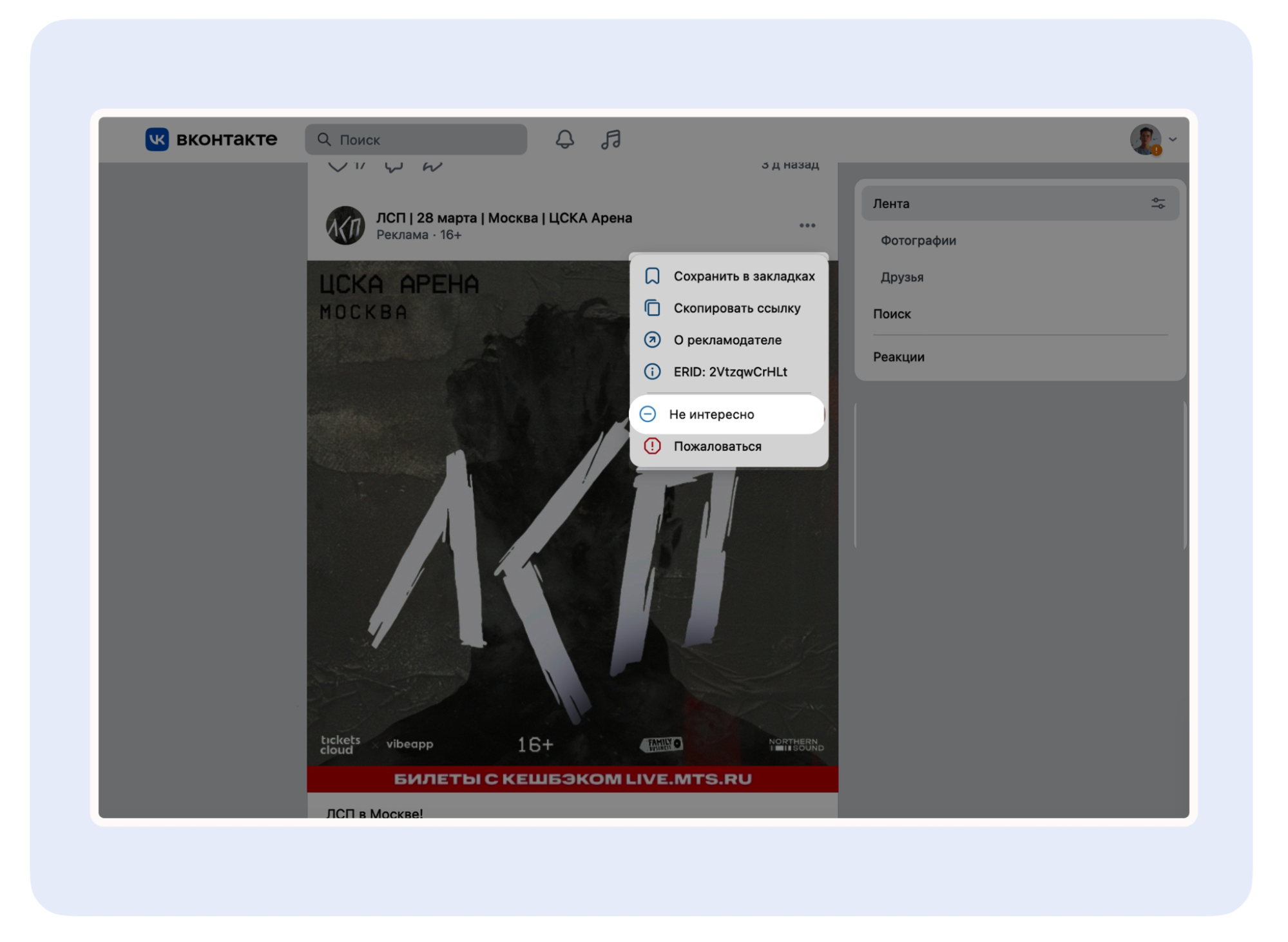Click the 'Билеты с кешбэком live.mts.ru' banner

click(x=572, y=779)
